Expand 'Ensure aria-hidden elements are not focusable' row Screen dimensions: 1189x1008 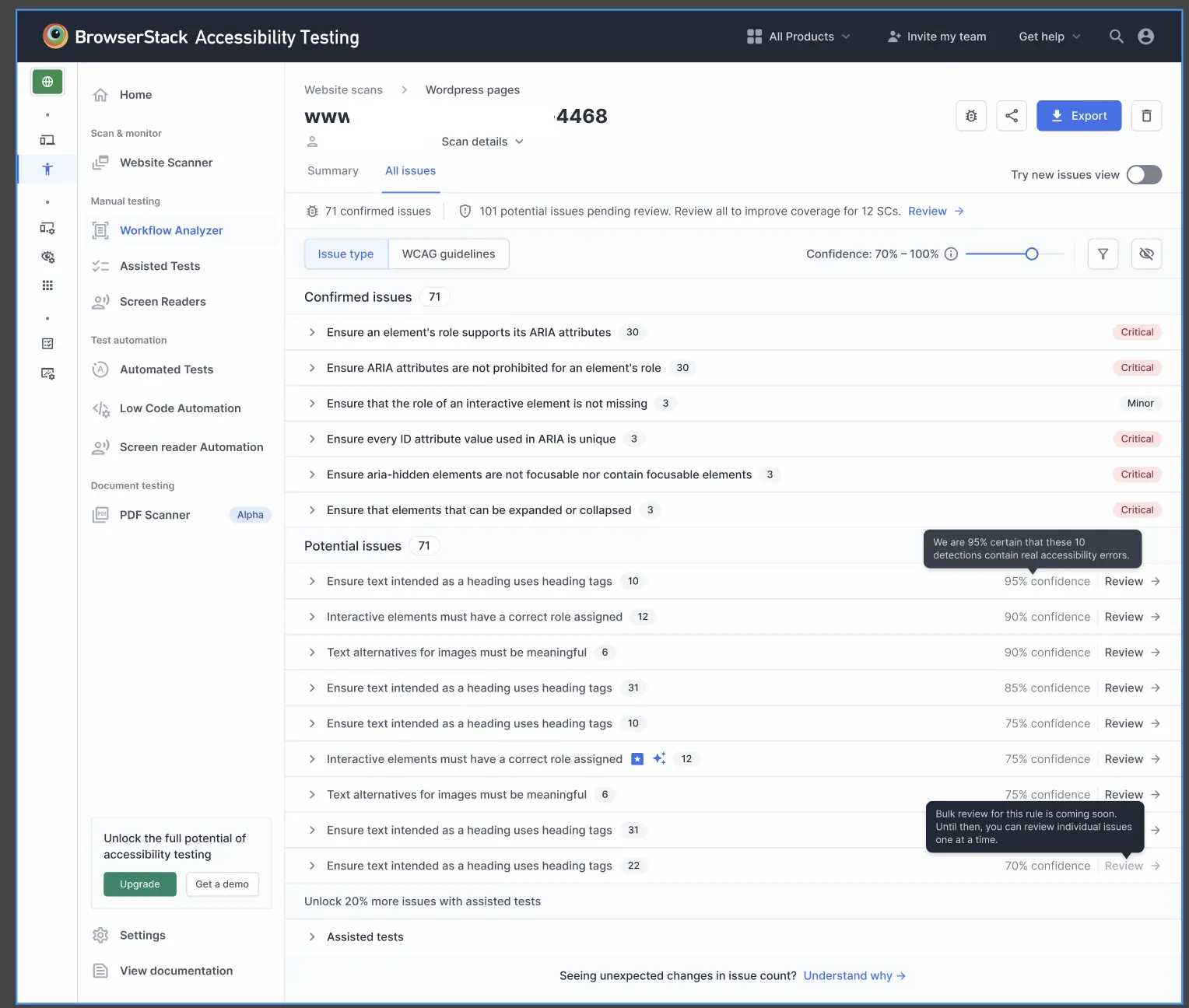coord(312,474)
